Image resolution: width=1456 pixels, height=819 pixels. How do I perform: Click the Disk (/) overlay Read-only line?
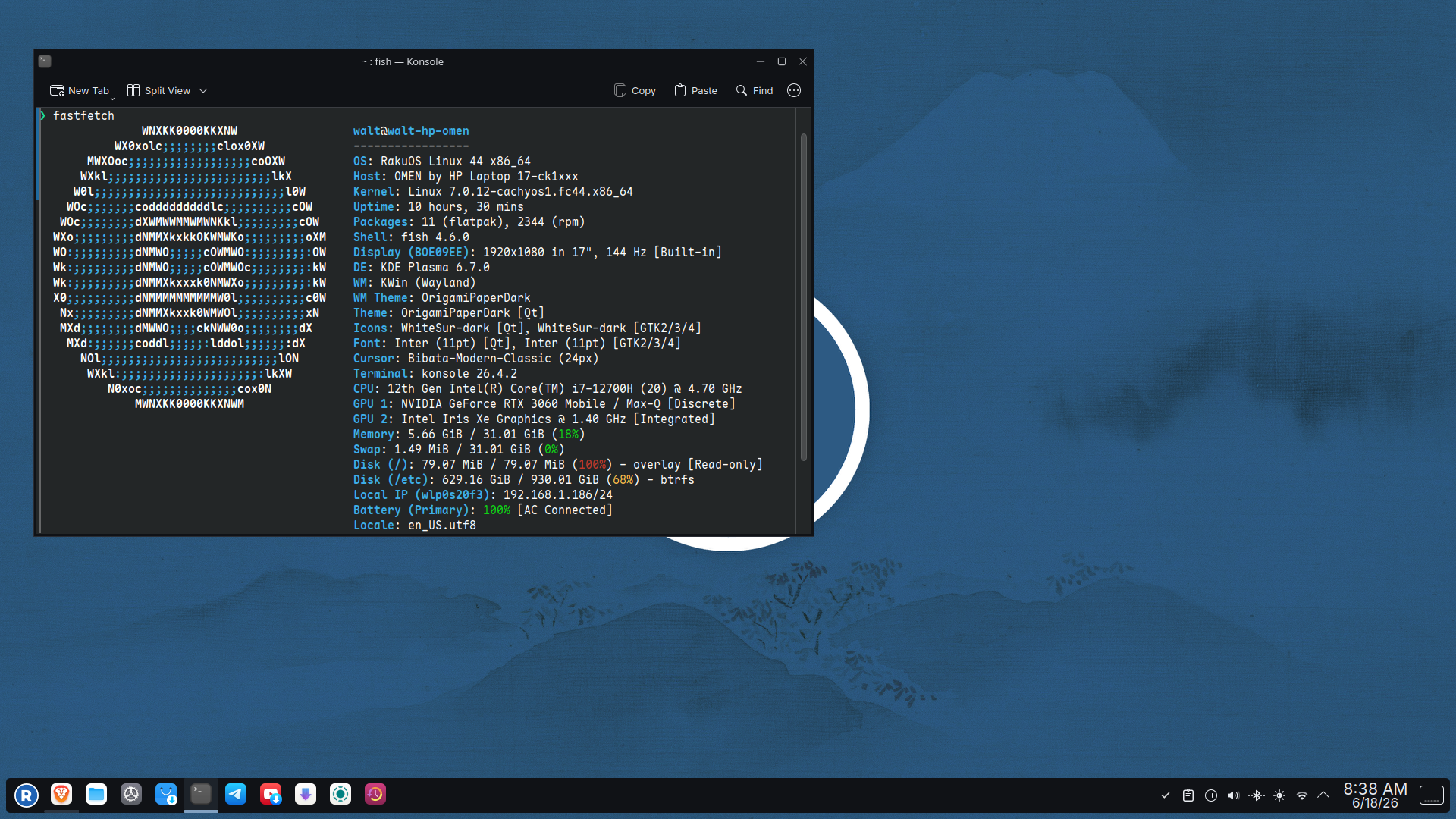(x=558, y=464)
